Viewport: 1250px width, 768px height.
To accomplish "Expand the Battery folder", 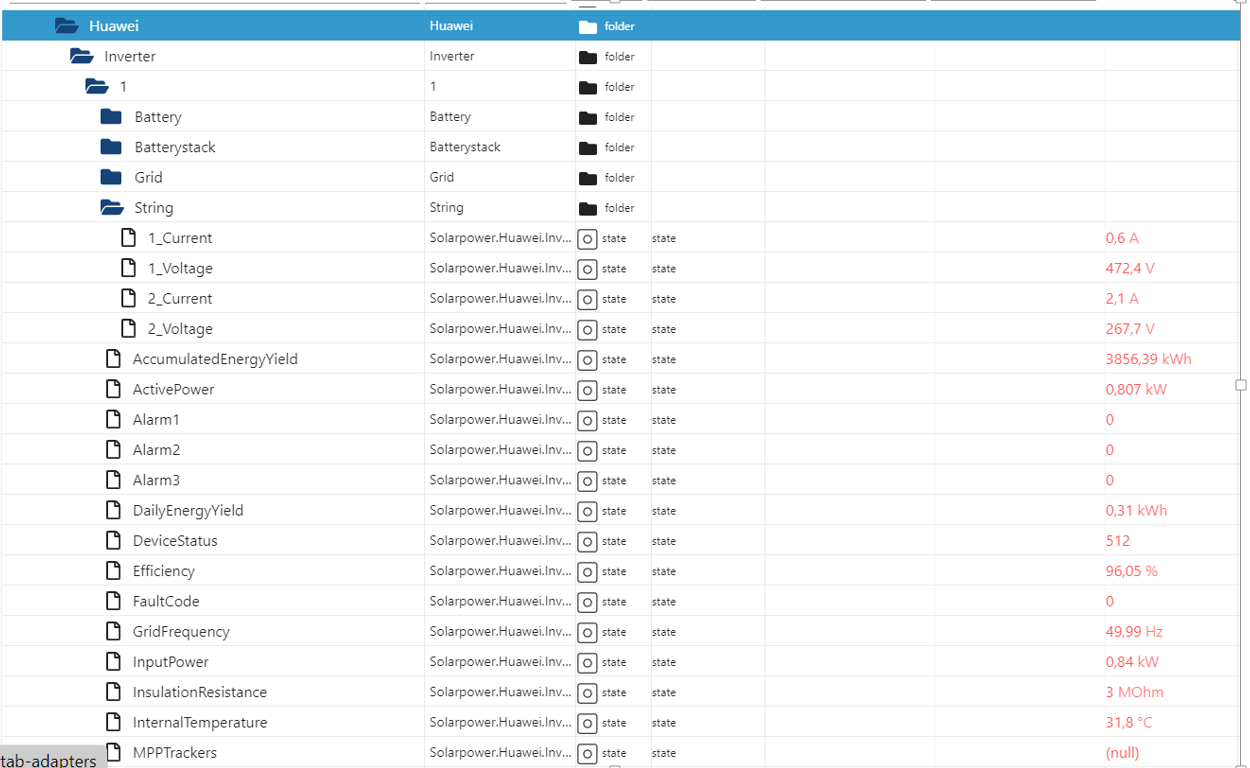I will click(x=111, y=117).
